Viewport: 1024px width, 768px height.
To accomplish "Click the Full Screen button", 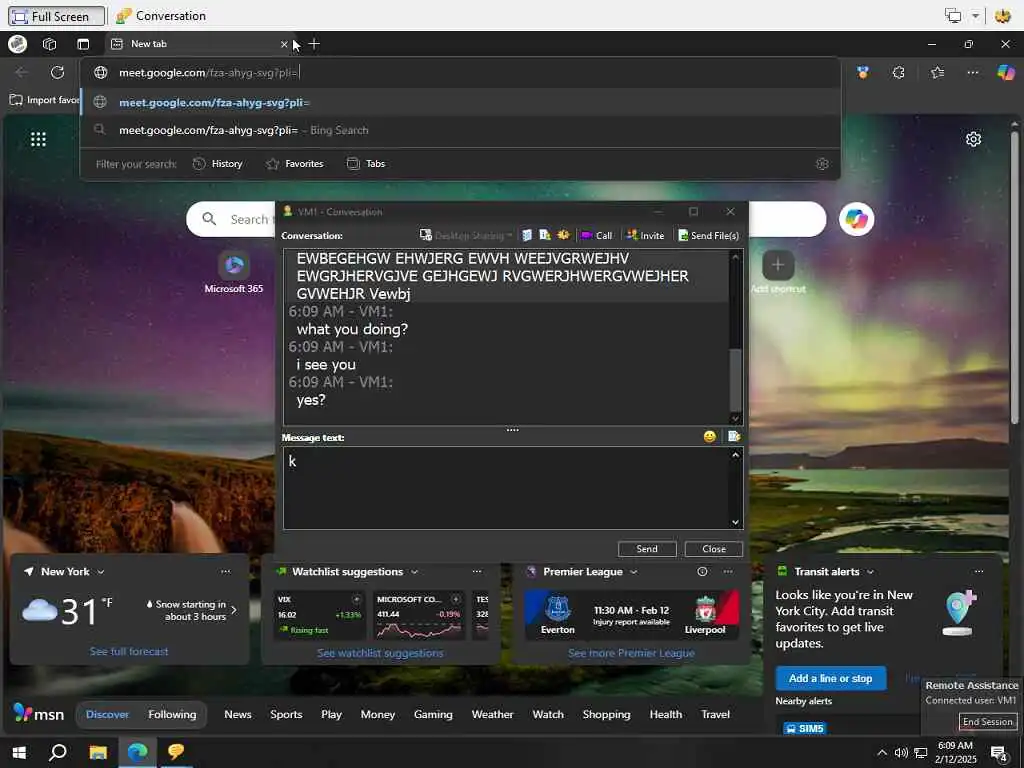I will coord(57,16).
